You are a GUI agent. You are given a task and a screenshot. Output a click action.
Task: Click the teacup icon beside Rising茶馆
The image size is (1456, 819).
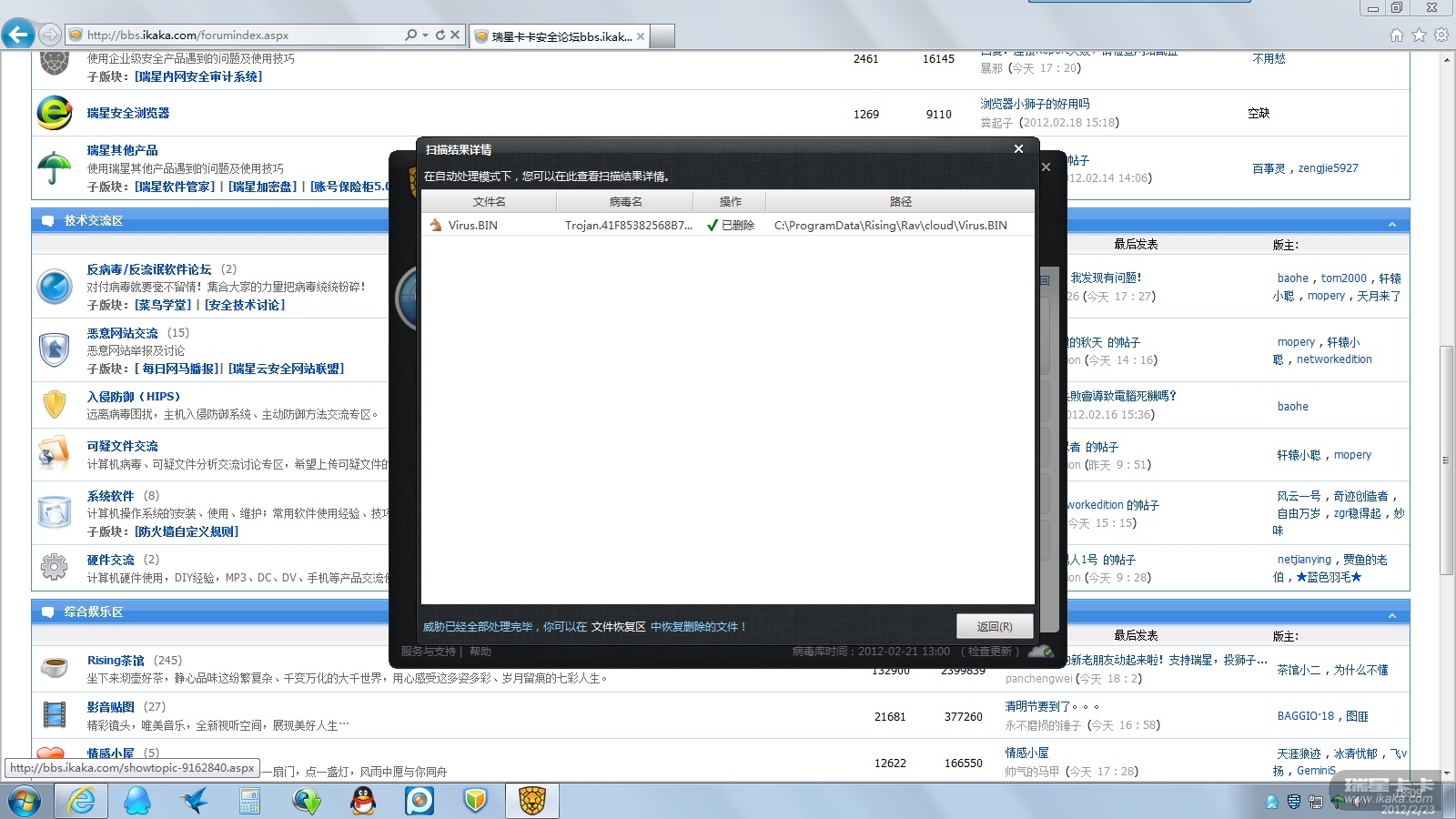(55, 668)
